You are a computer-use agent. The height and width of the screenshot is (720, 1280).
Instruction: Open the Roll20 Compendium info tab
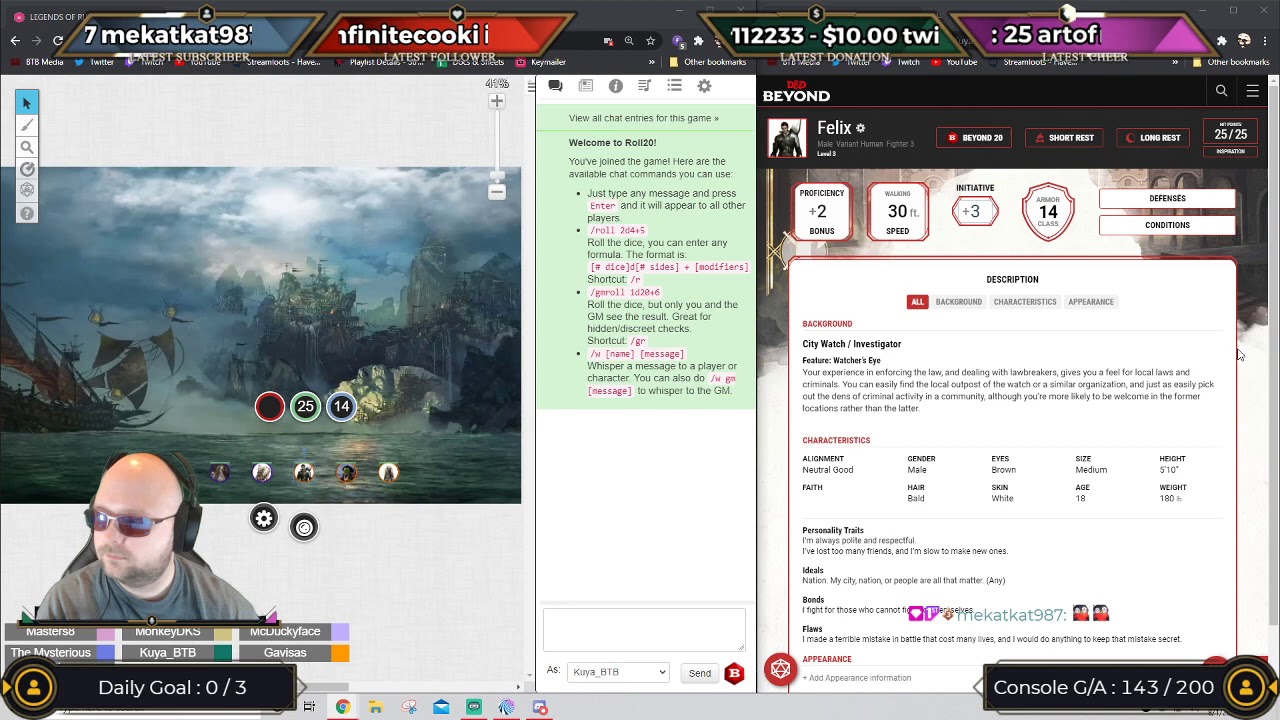[616, 86]
